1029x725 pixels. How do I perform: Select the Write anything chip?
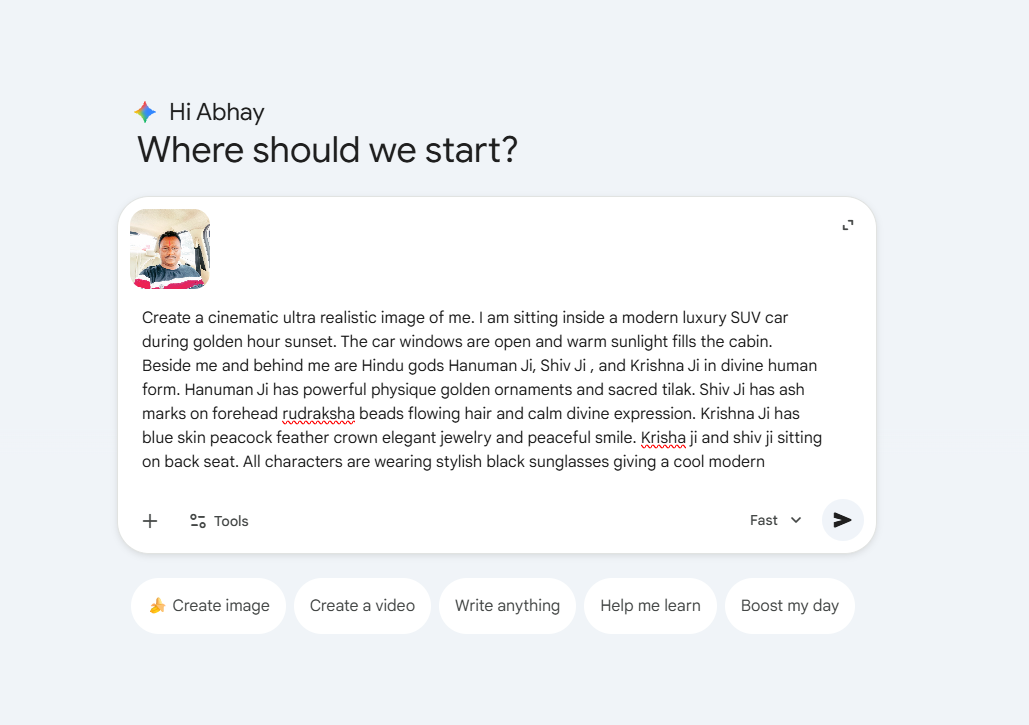507,606
